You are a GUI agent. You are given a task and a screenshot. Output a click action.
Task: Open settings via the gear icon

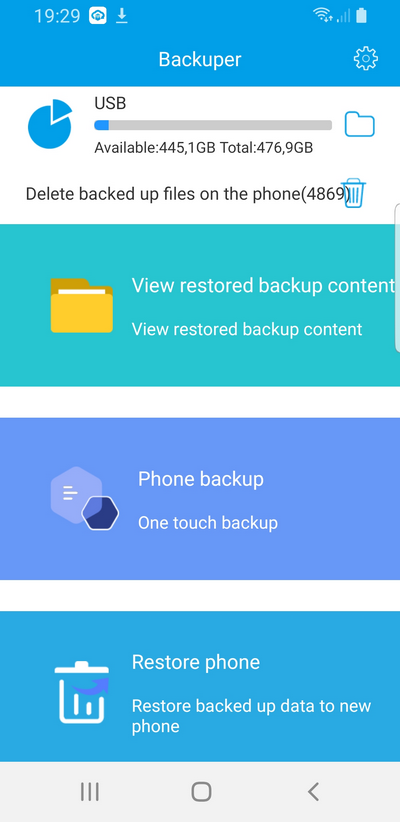(365, 59)
